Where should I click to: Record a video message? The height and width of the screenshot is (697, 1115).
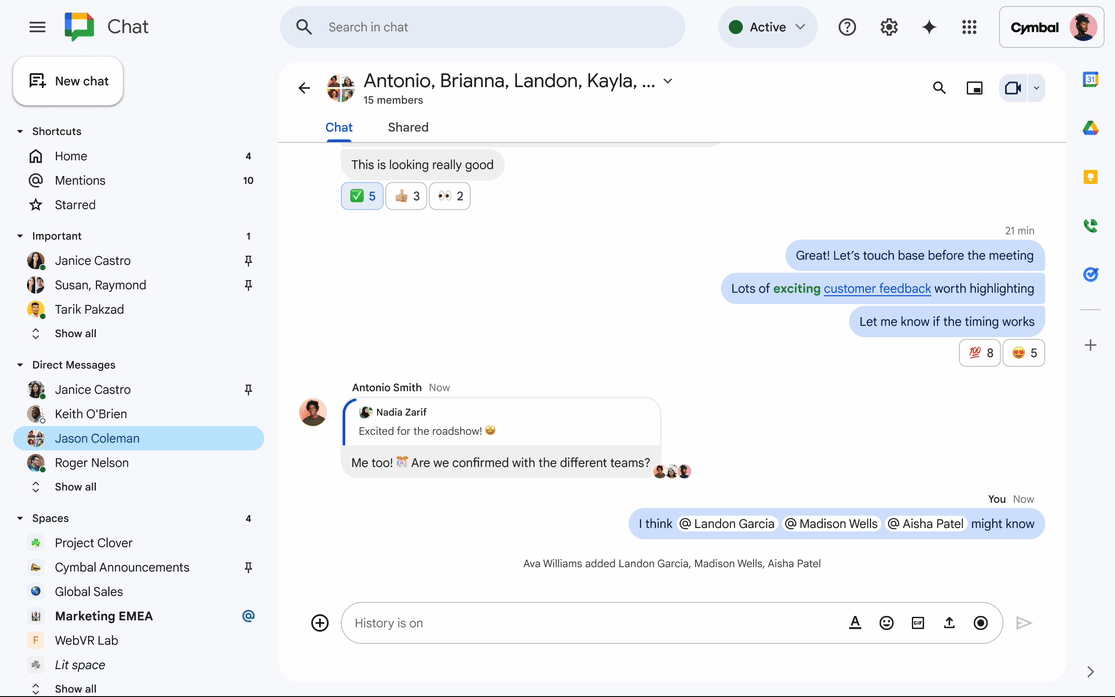coord(981,623)
